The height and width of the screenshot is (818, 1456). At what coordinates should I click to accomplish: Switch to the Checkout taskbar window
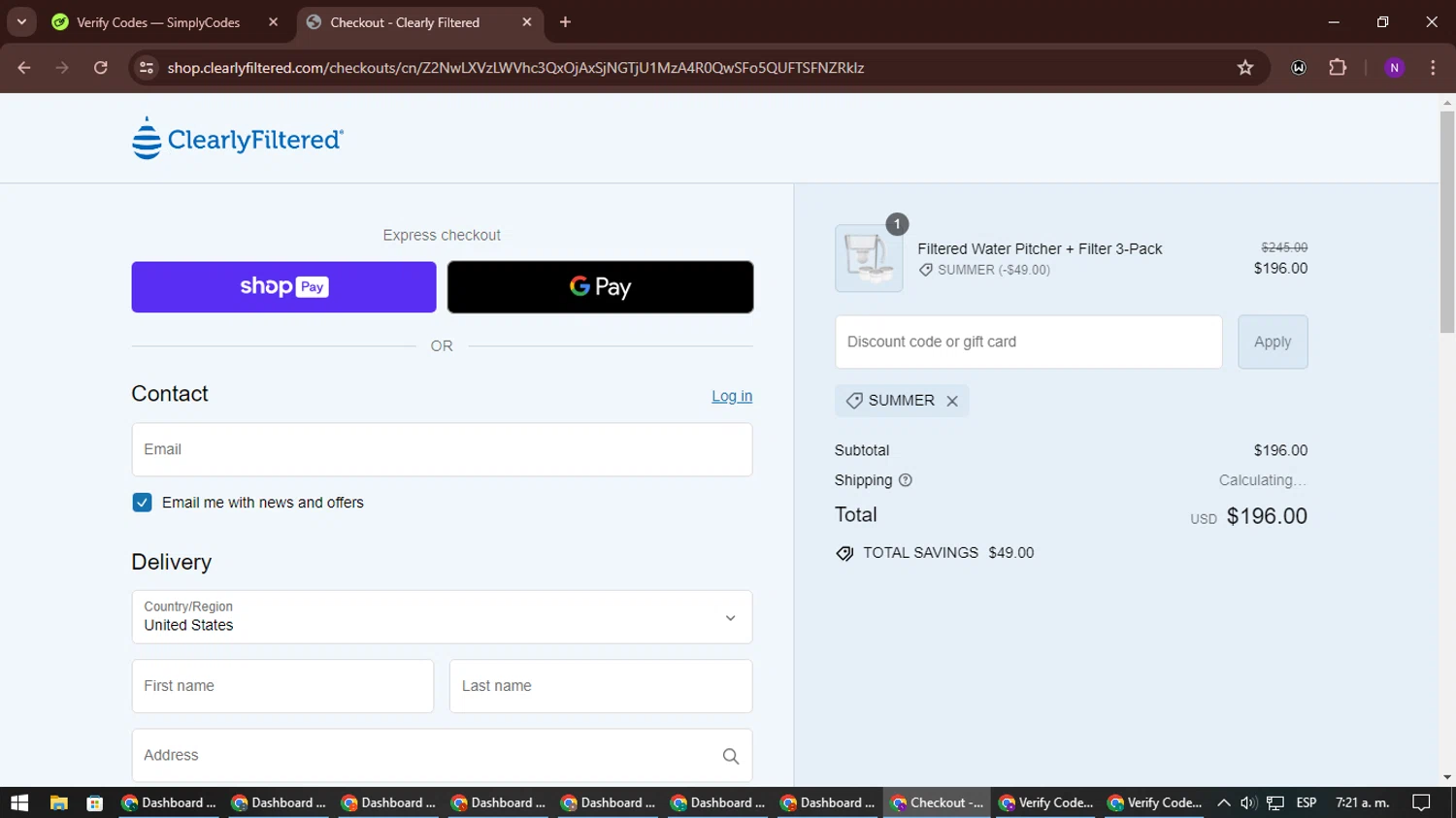click(x=939, y=802)
